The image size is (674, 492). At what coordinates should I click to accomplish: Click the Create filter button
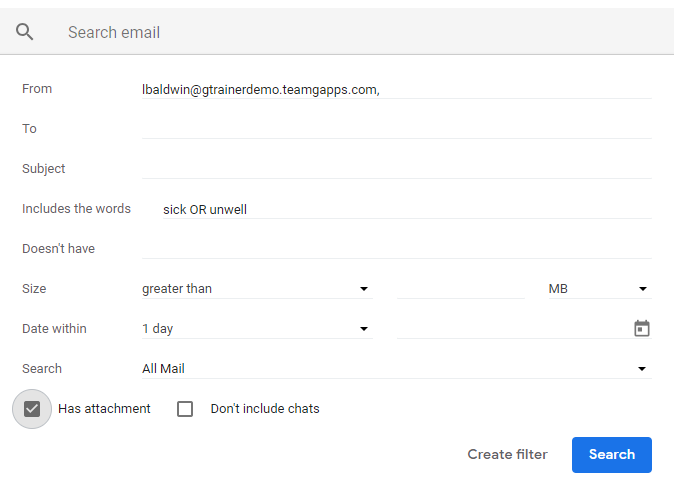(507, 455)
